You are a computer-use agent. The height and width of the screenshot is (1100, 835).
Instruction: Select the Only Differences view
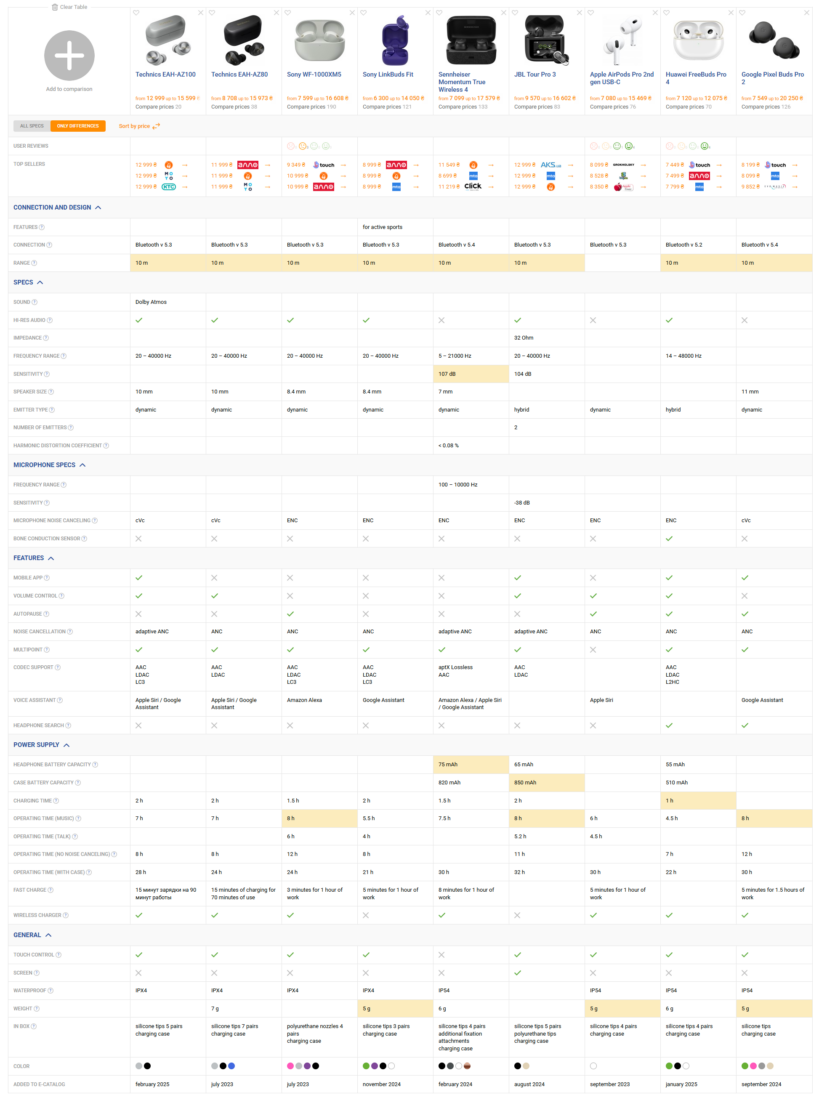[x=78, y=126]
